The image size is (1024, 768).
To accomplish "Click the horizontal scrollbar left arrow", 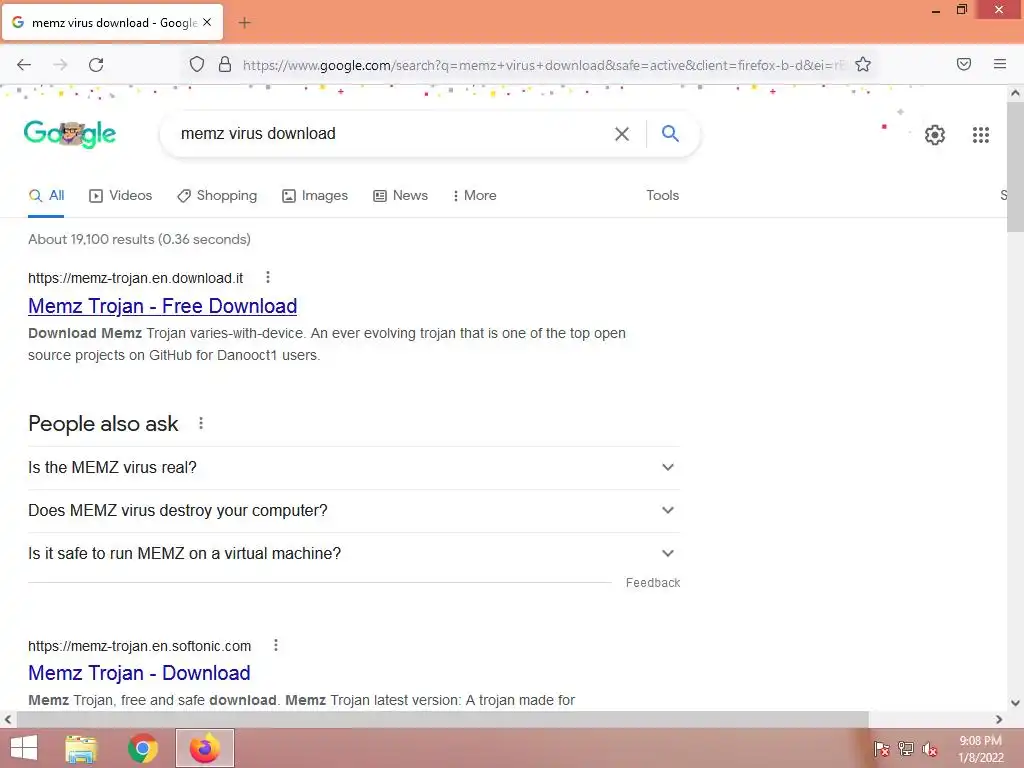I will (x=8, y=720).
